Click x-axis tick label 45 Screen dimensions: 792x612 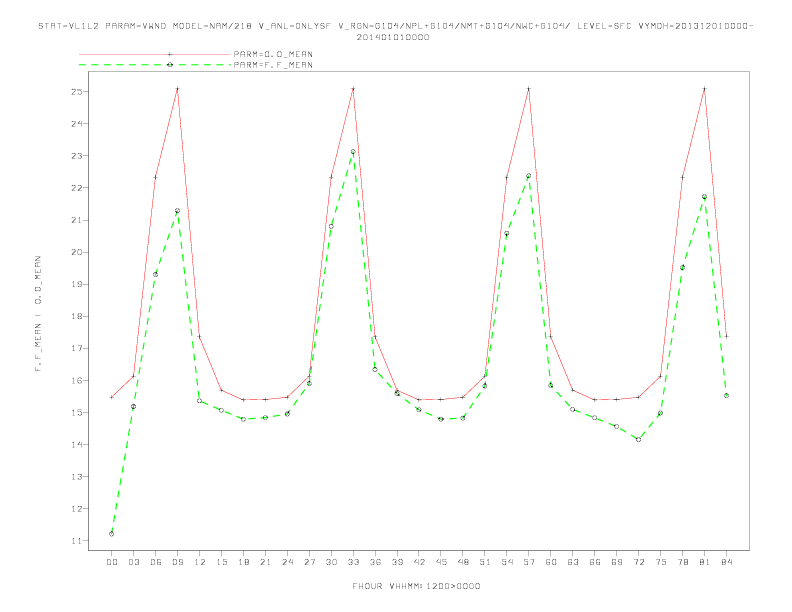click(x=441, y=562)
